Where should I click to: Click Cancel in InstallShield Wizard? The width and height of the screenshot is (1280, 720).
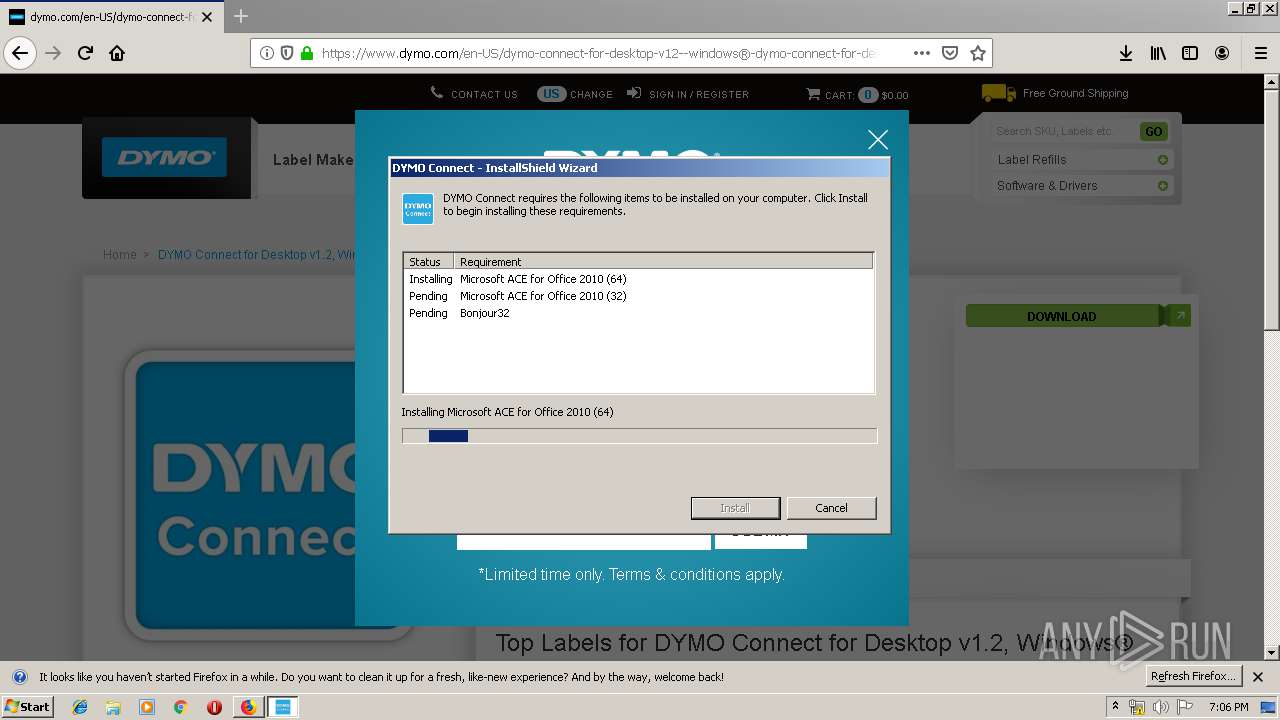[x=831, y=508]
